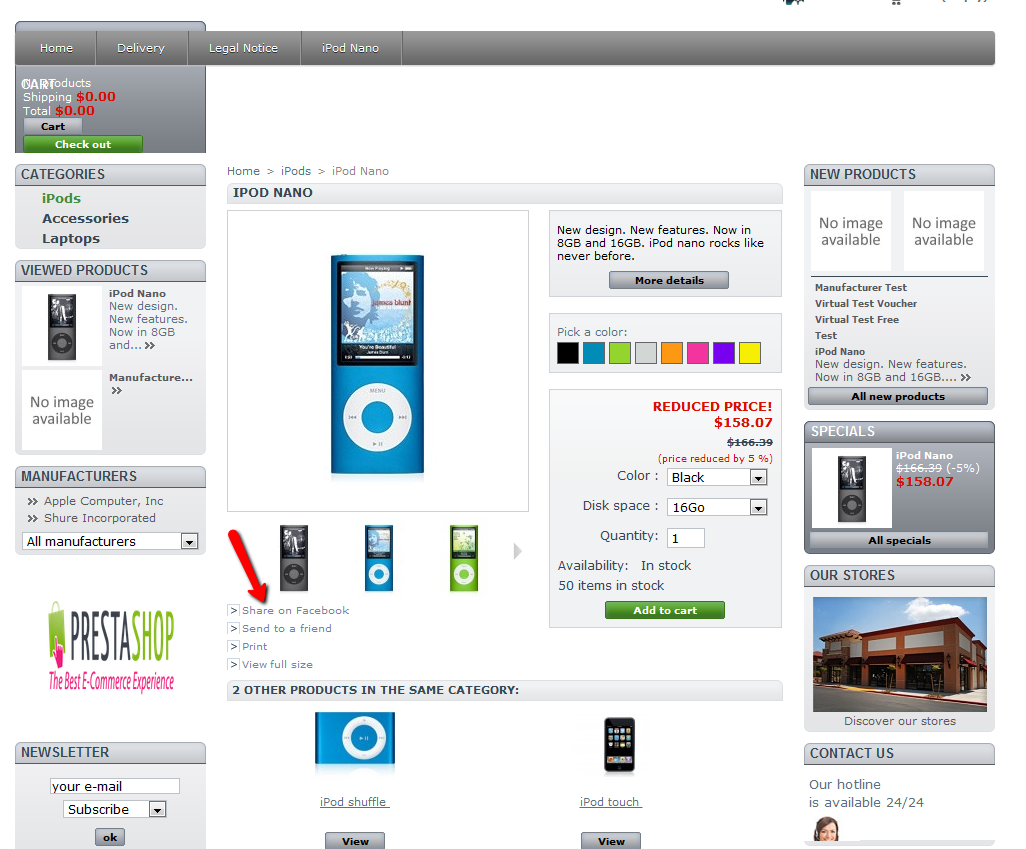Expand the Disk space dropdown showing 16Go
Screen dimensions: 1026x849
[x=717, y=507]
